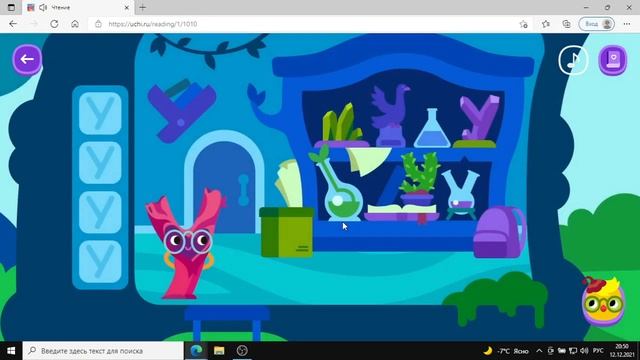640x360 pixels.
Task: Click the taskbar search box
Action: [x=103, y=351]
